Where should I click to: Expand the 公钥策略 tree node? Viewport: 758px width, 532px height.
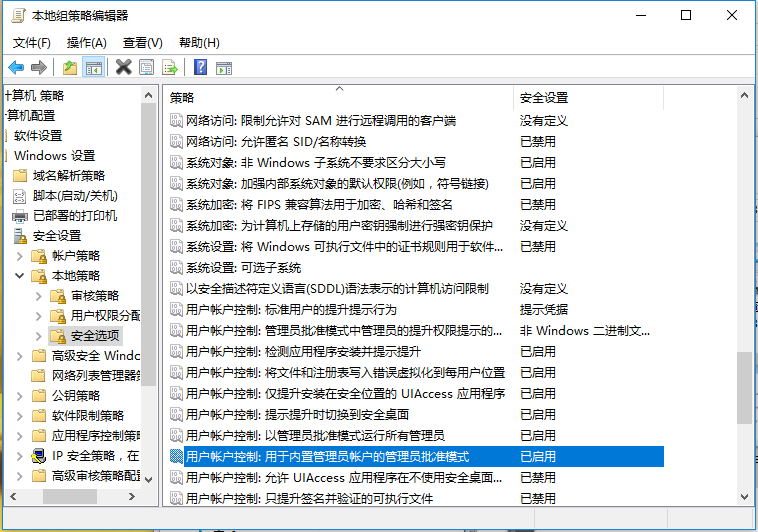[x=21, y=396]
